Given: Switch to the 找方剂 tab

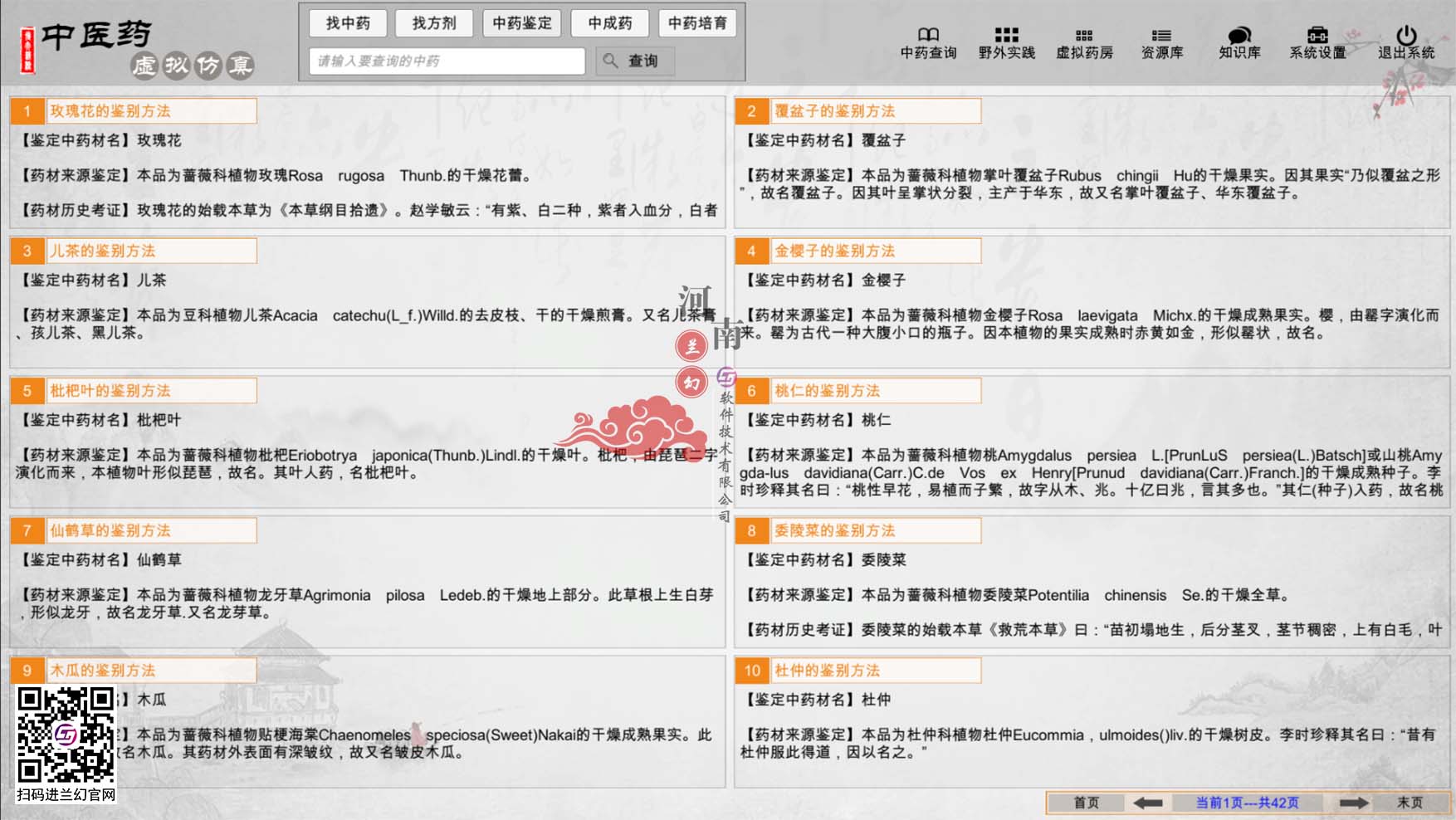Looking at the screenshot, I should [x=435, y=23].
